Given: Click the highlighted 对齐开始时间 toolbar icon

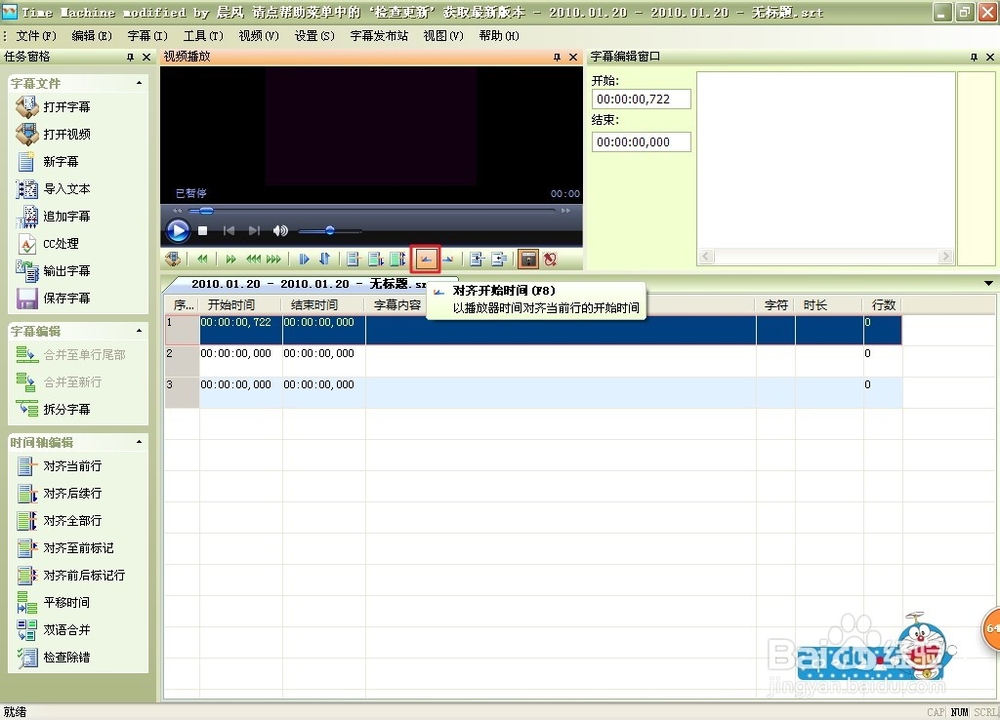Looking at the screenshot, I should pyautogui.click(x=426, y=259).
